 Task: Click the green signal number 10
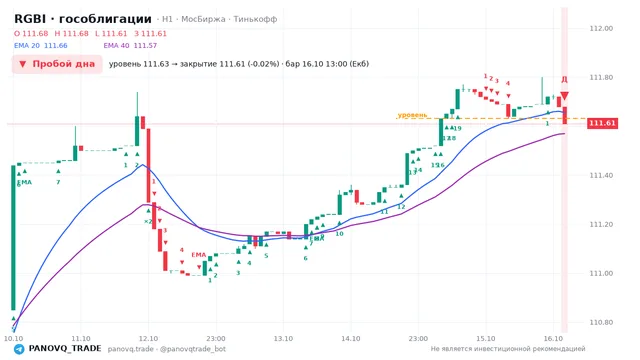tap(339, 233)
